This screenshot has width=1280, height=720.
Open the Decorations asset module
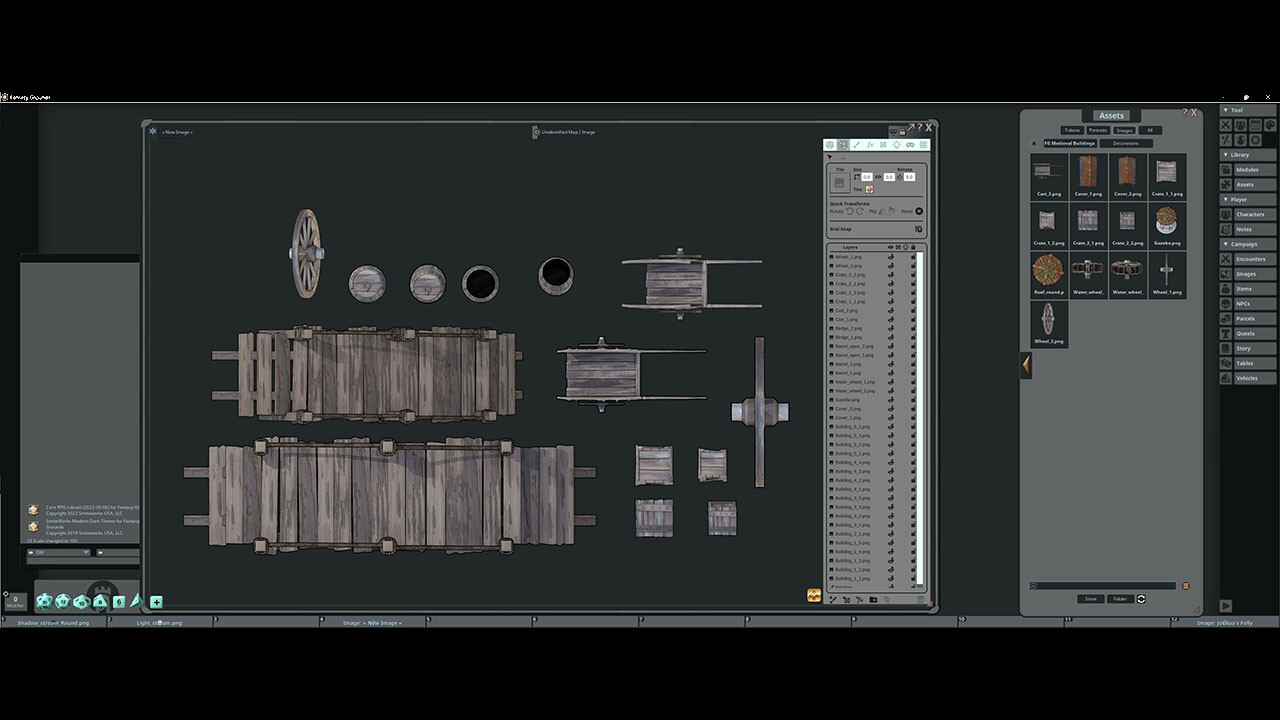coord(1126,143)
